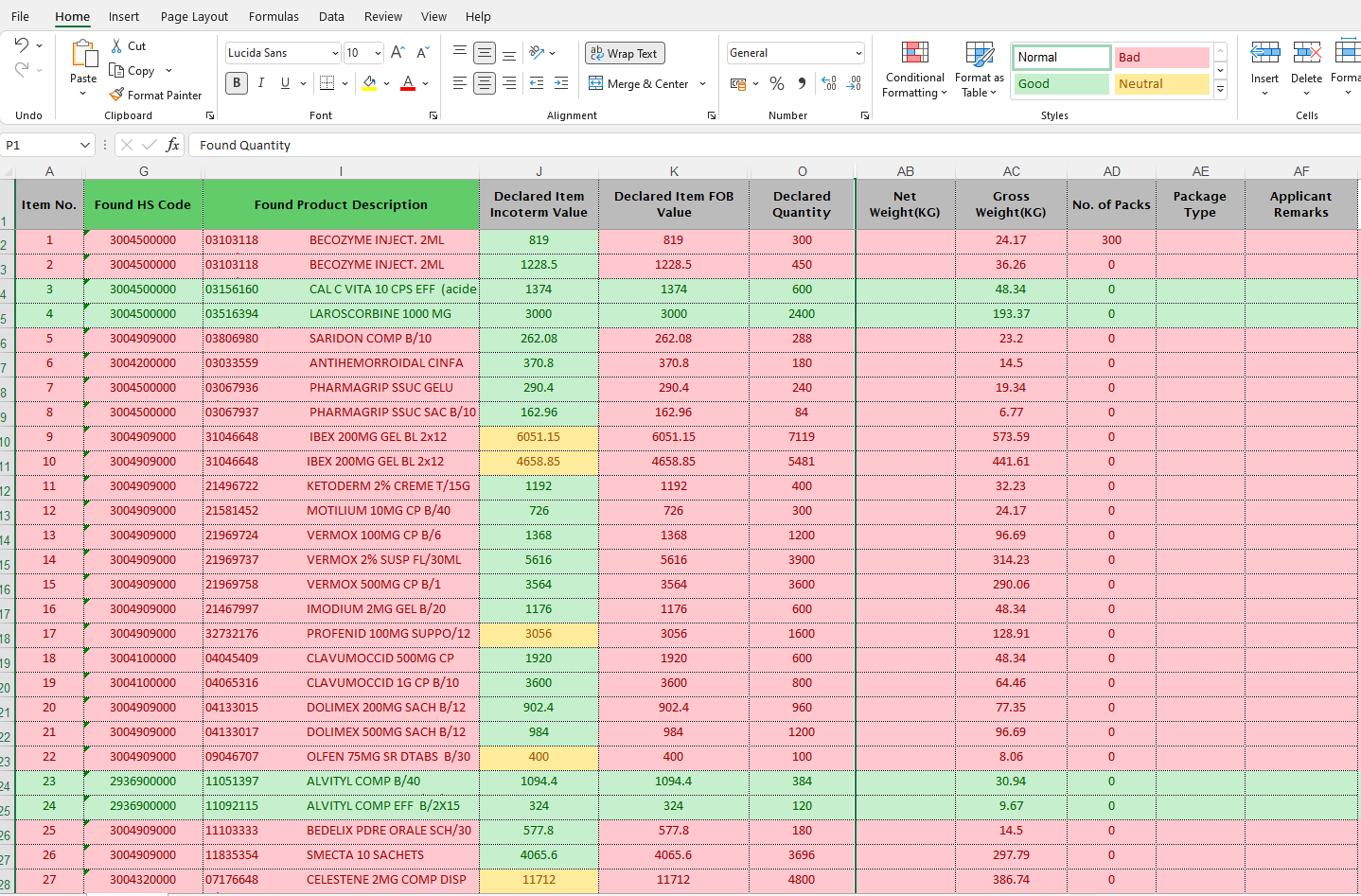The image size is (1361, 896).
Task: Open the File menu
Action: [x=20, y=16]
